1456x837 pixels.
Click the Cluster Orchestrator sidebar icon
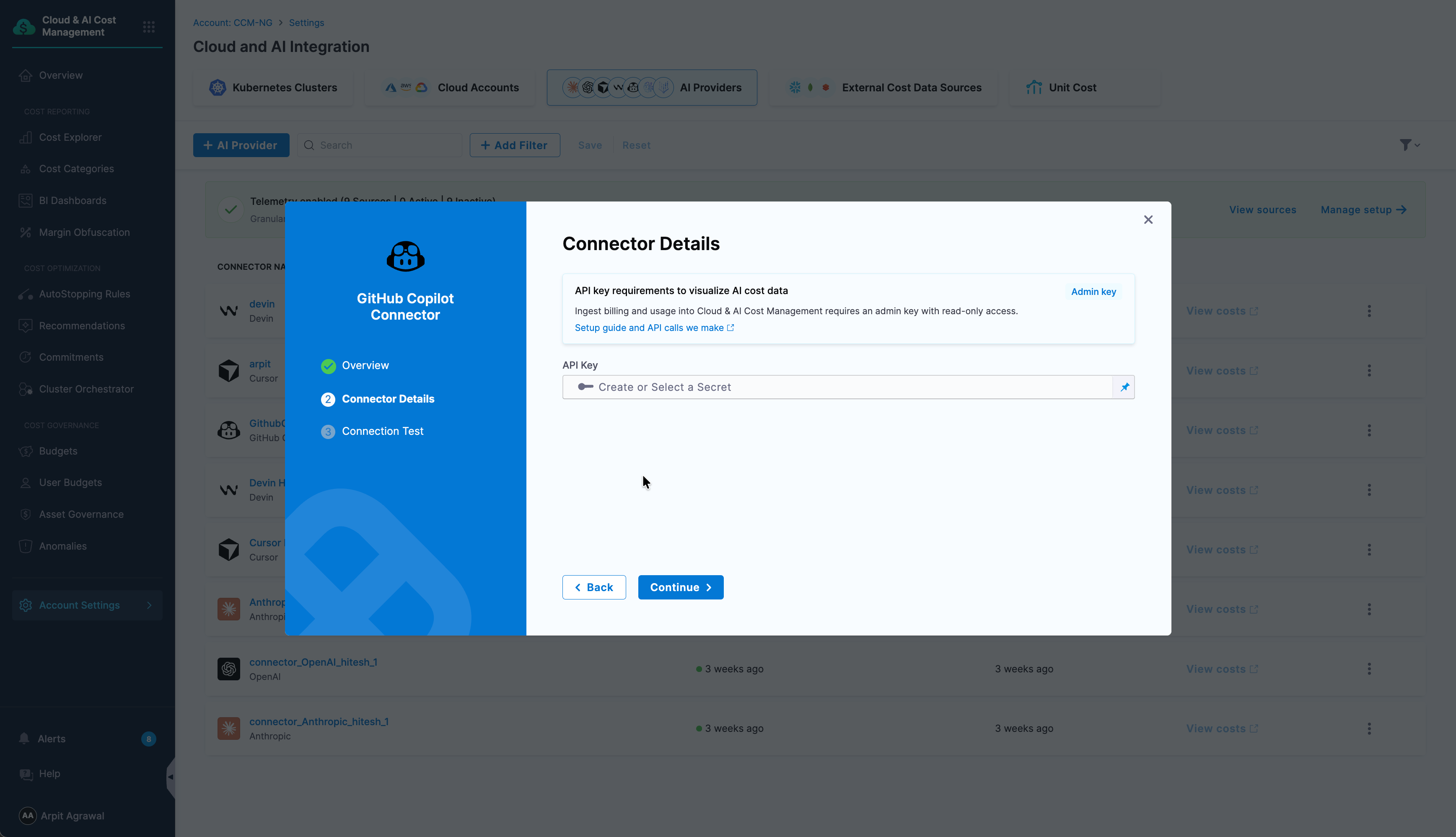tap(25, 389)
